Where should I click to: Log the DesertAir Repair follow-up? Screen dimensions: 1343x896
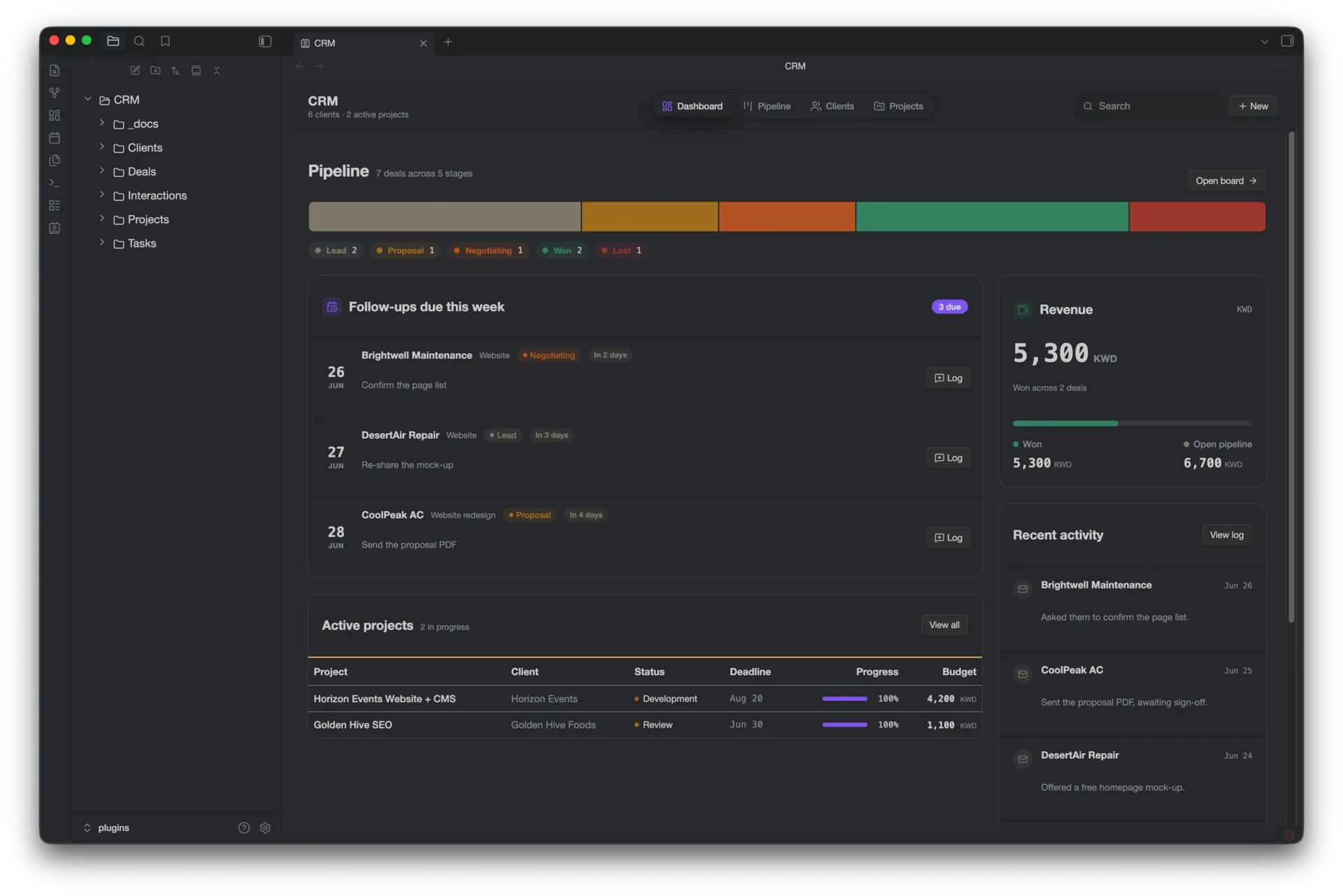[948, 458]
